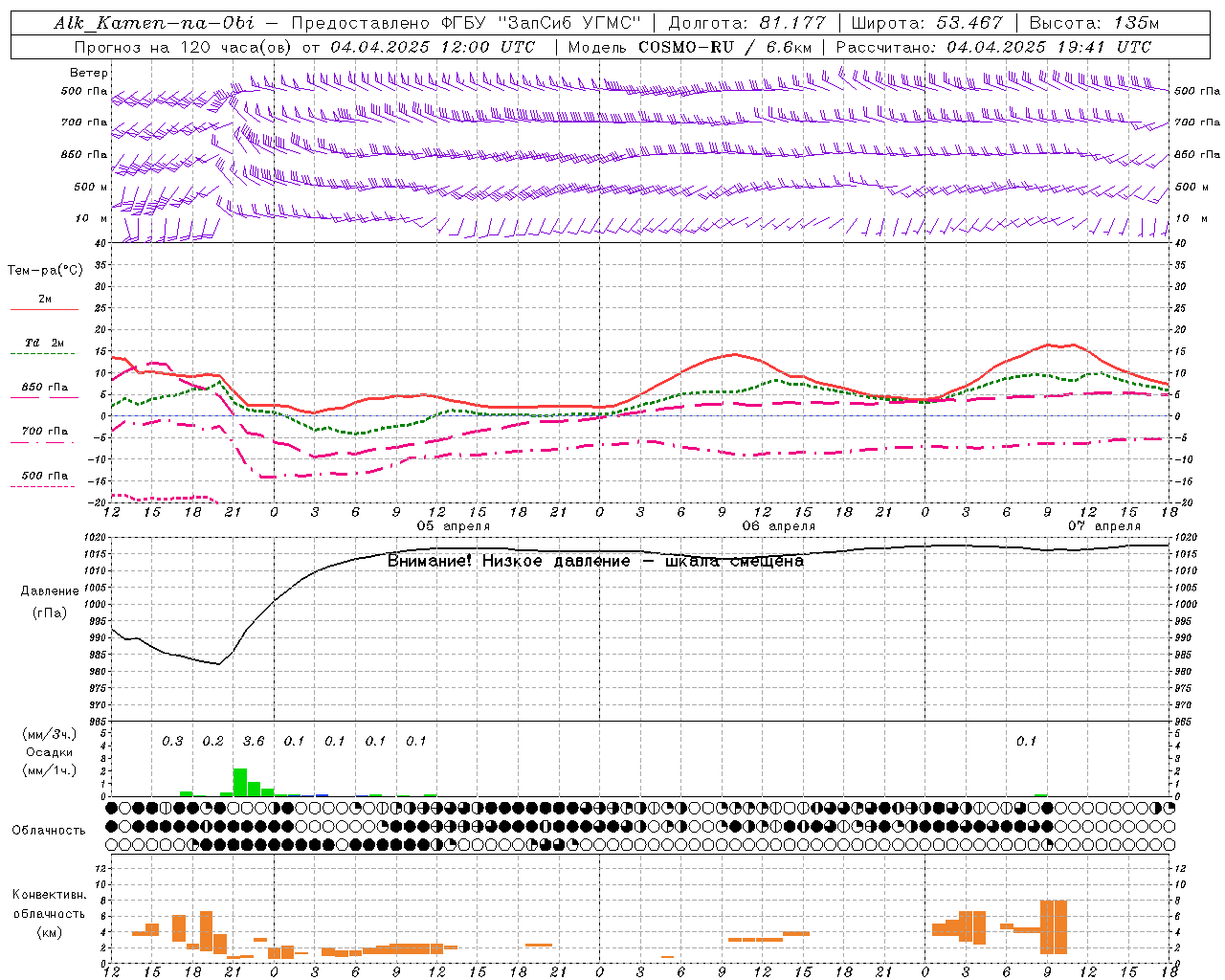This screenshot has height=980, width=1225.
Task: Click the 07 апреля date label
Action: coord(1104,526)
